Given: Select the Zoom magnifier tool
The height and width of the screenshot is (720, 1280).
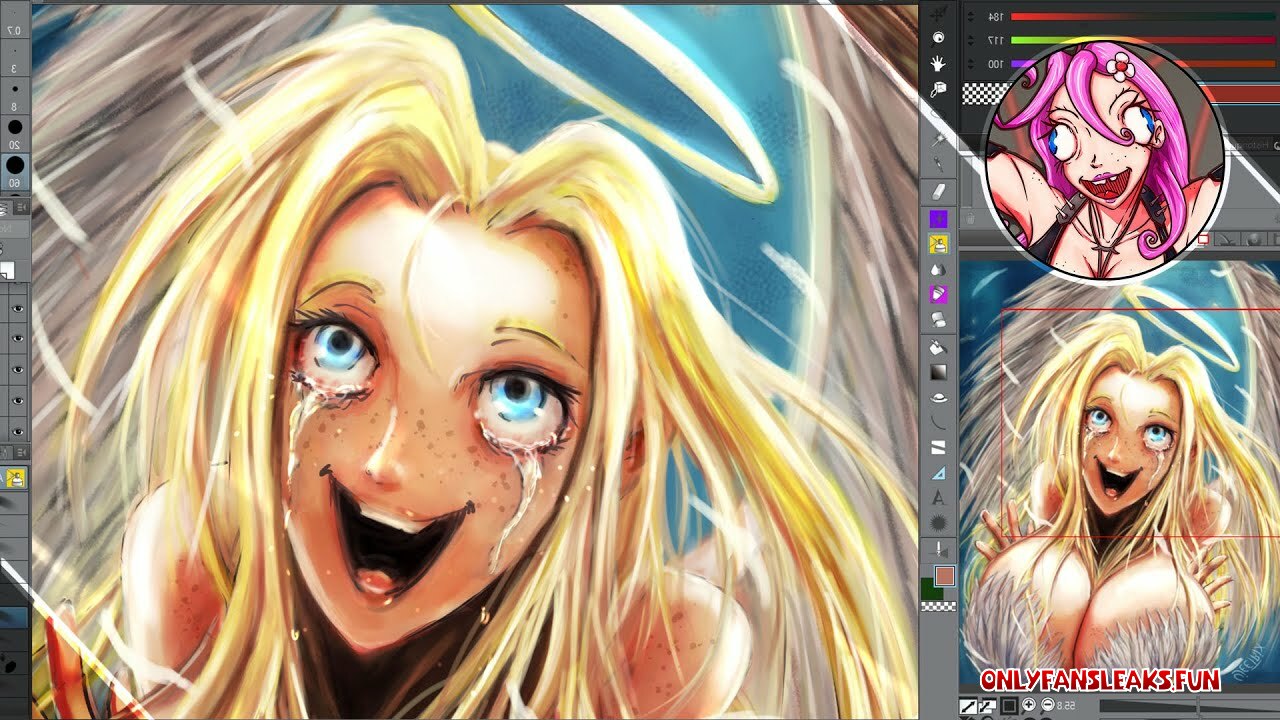Looking at the screenshot, I should 938,39.
